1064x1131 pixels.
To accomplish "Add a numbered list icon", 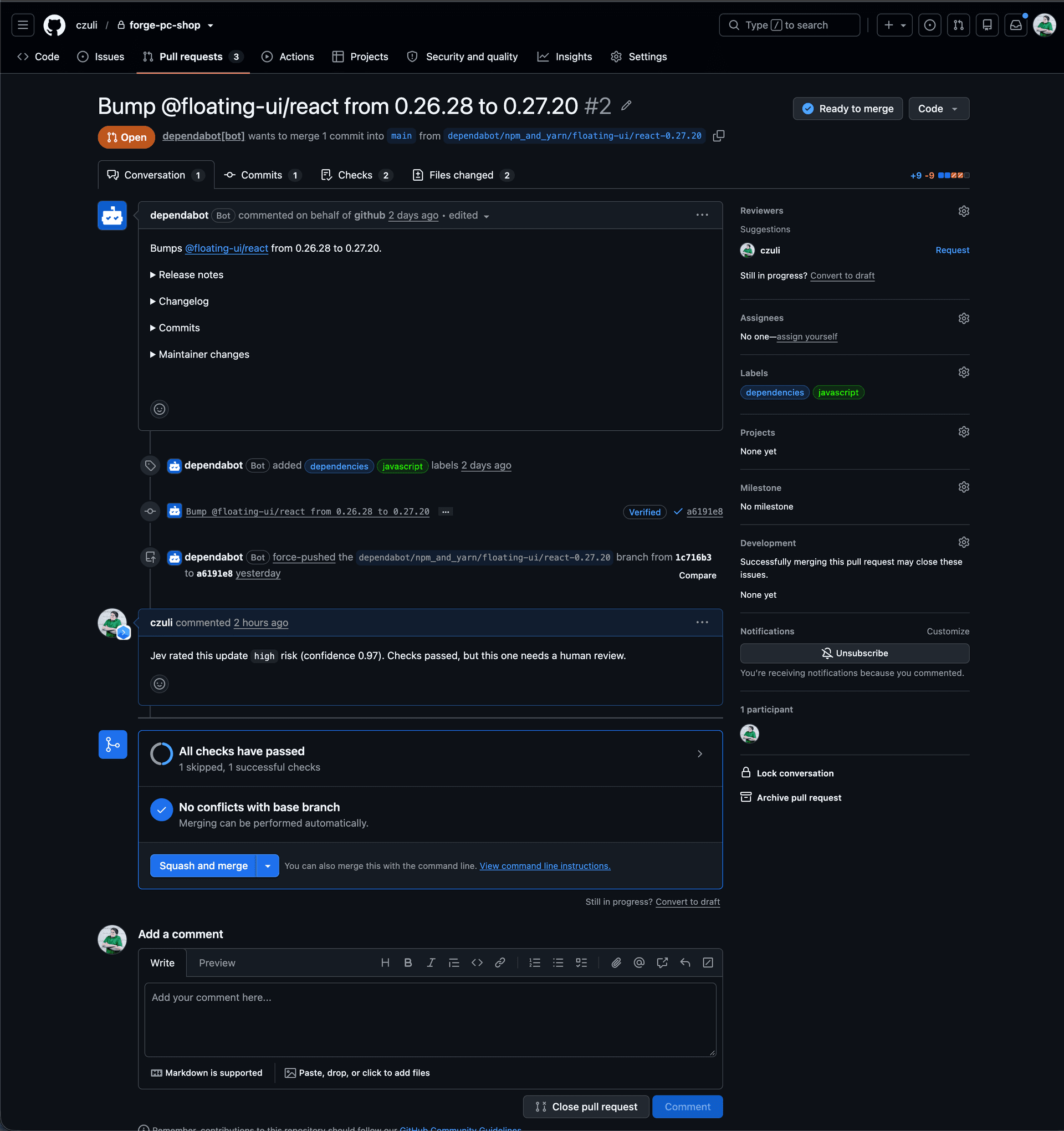I will 535,962.
